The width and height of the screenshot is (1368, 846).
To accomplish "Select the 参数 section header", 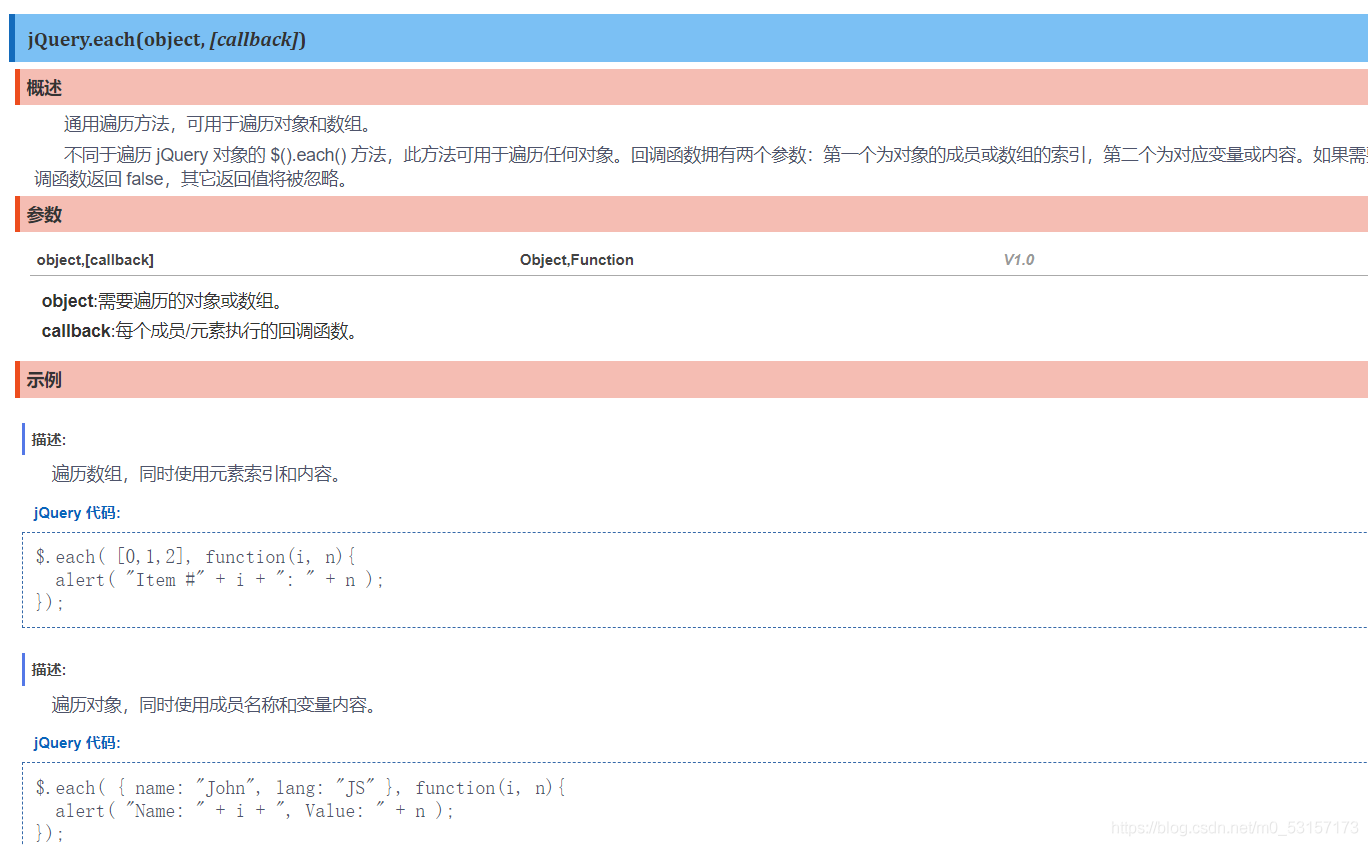I will [691, 214].
